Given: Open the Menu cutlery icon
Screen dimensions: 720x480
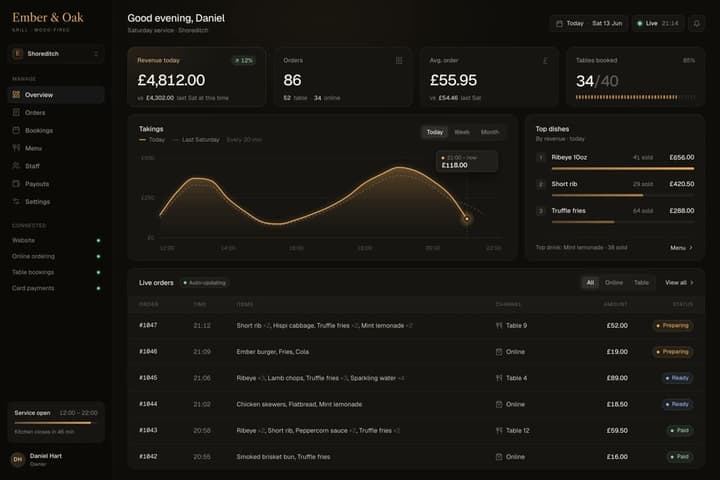Looking at the screenshot, I should tap(16, 148).
